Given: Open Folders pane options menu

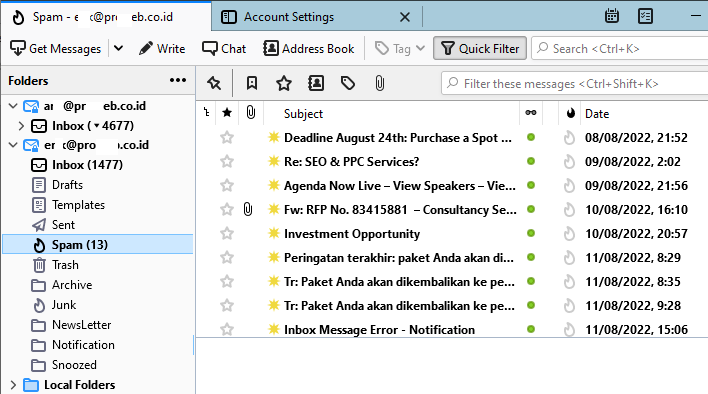Looking at the screenshot, I should [x=178, y=80].
